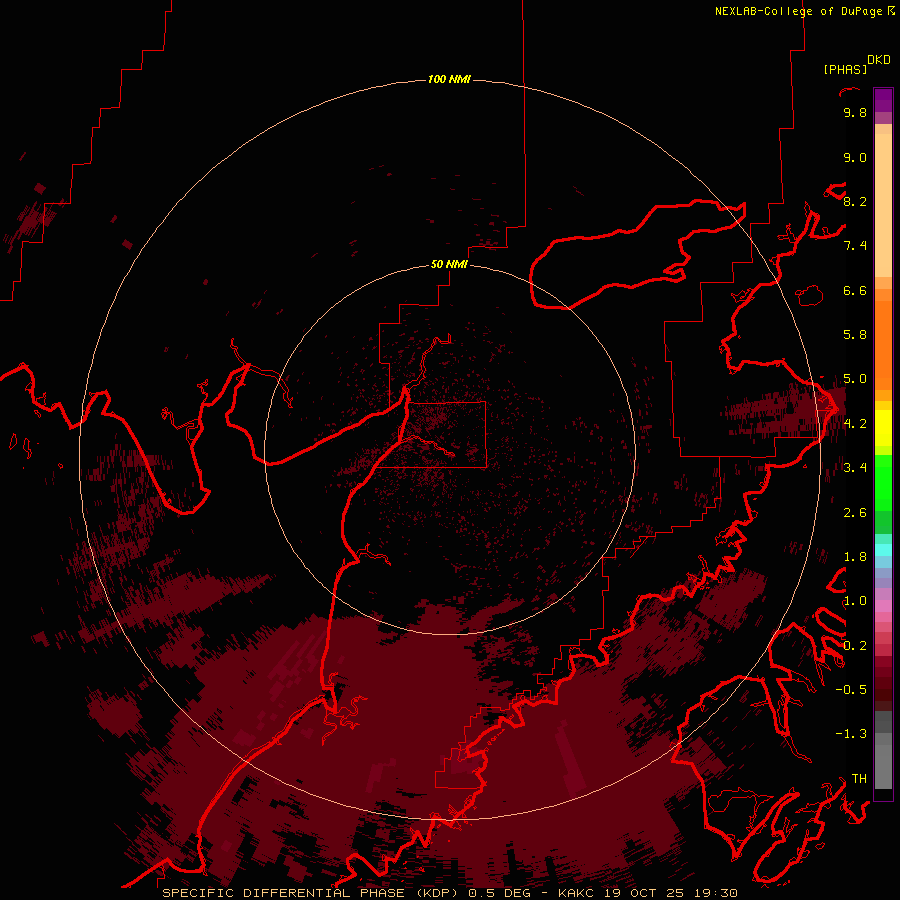Click the 5.8 value on the scale

click(x=855, y=335)
